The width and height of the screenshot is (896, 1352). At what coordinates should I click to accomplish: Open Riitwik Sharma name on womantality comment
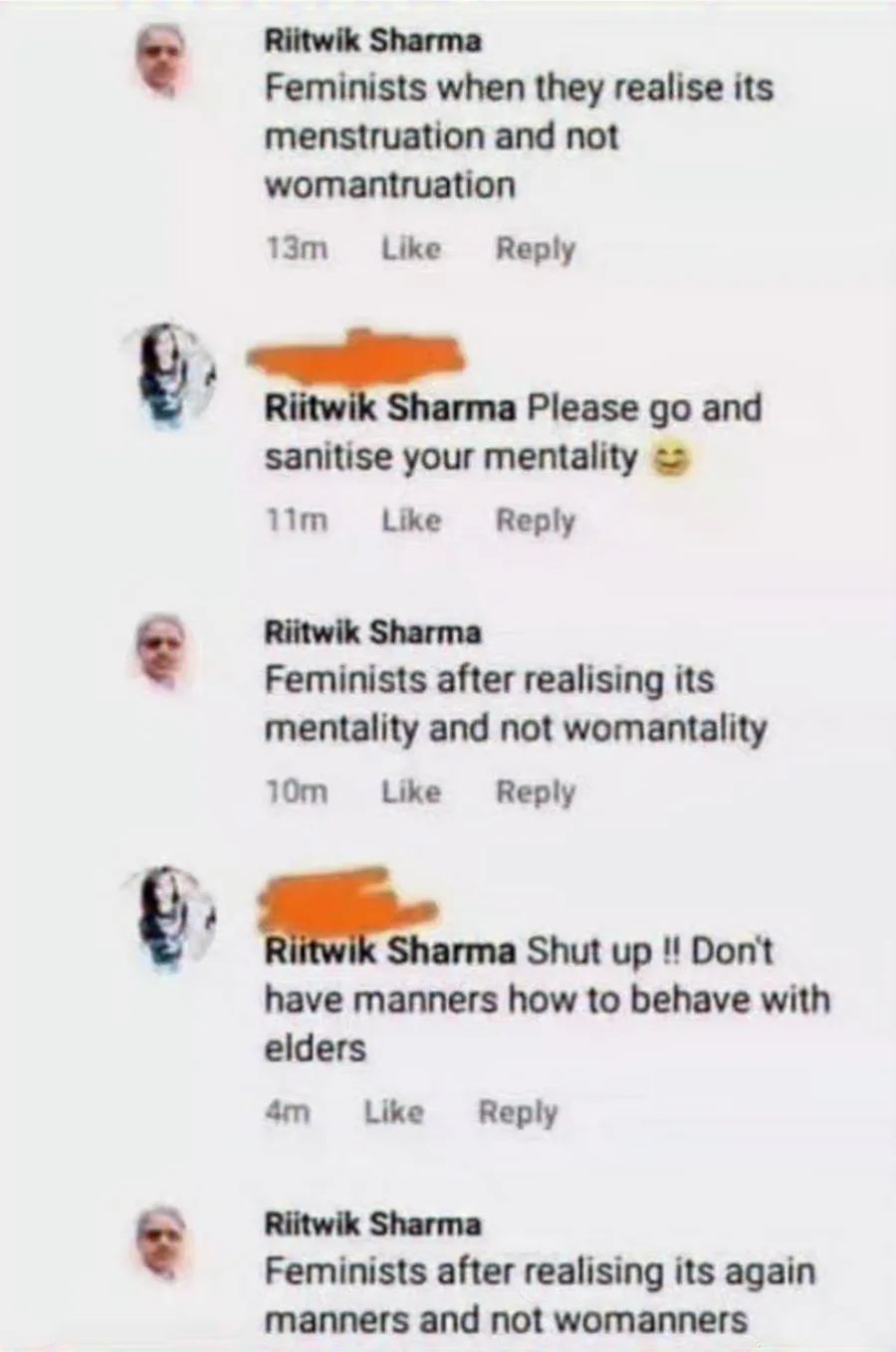tap(372, 632)
